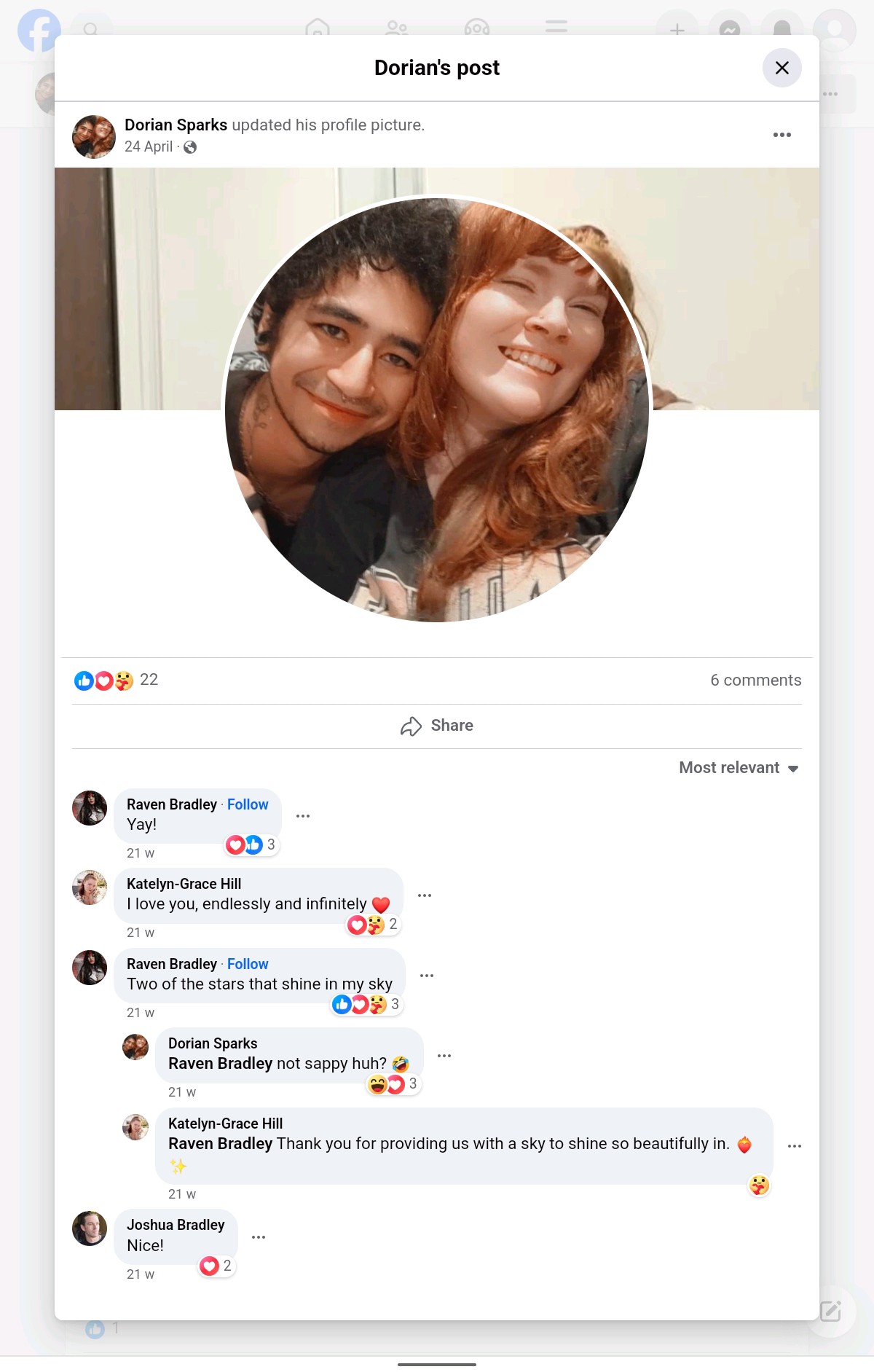This screenshot has height=1372, width=874.
Task: Click the Share arrow icon
Action: 411,726
